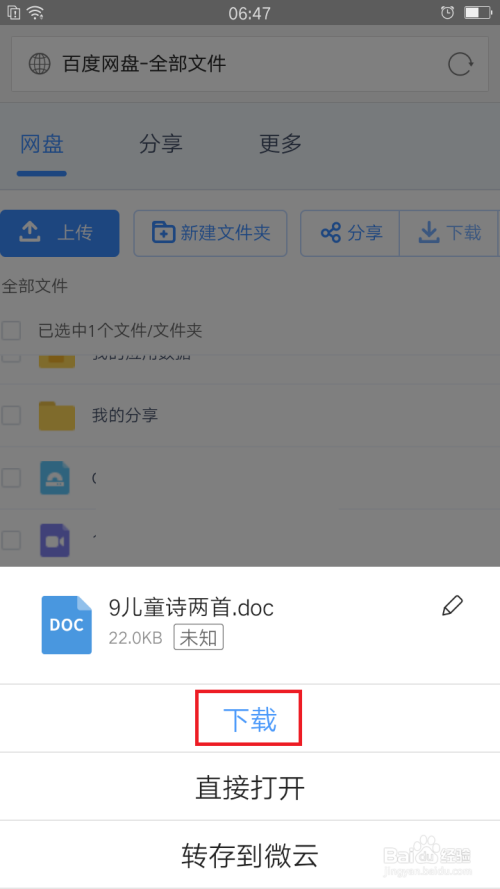Choose 转存到微云 to save to Weiyun

250,855
